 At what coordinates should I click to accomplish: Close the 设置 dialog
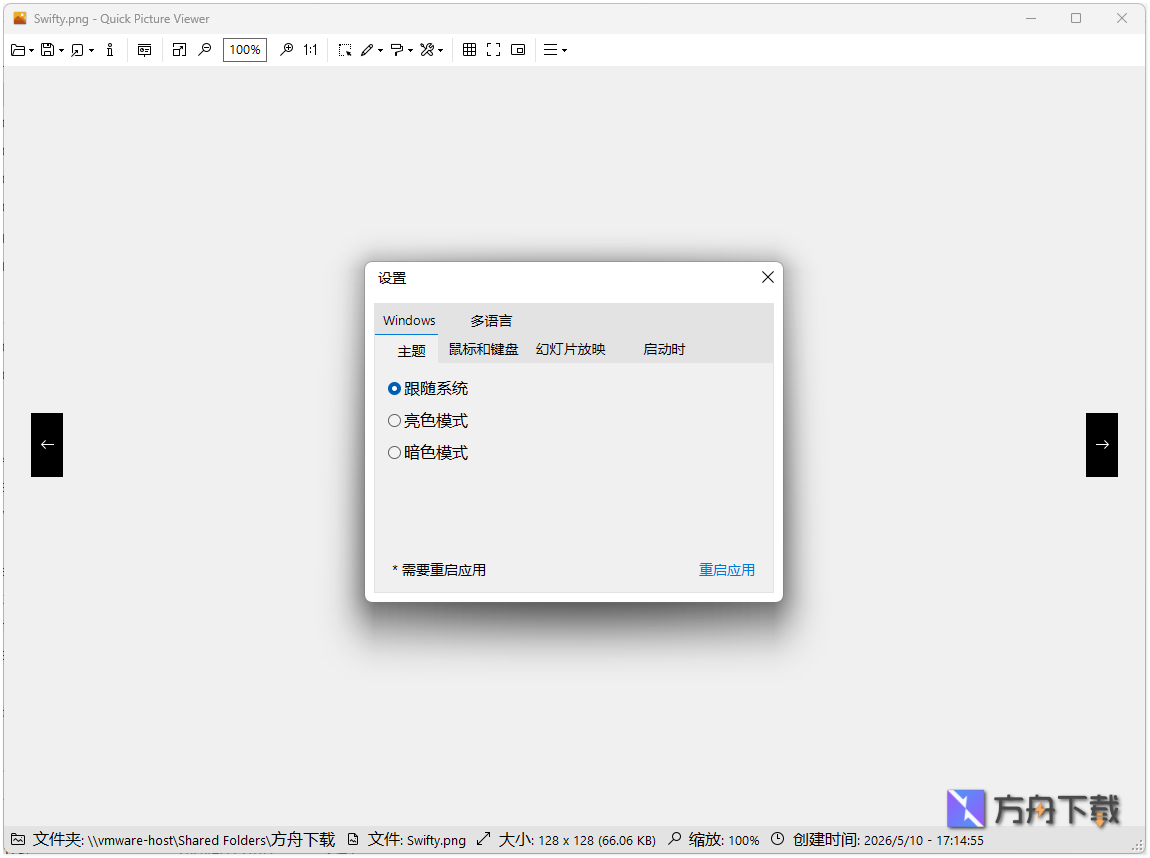pos(768,277)
